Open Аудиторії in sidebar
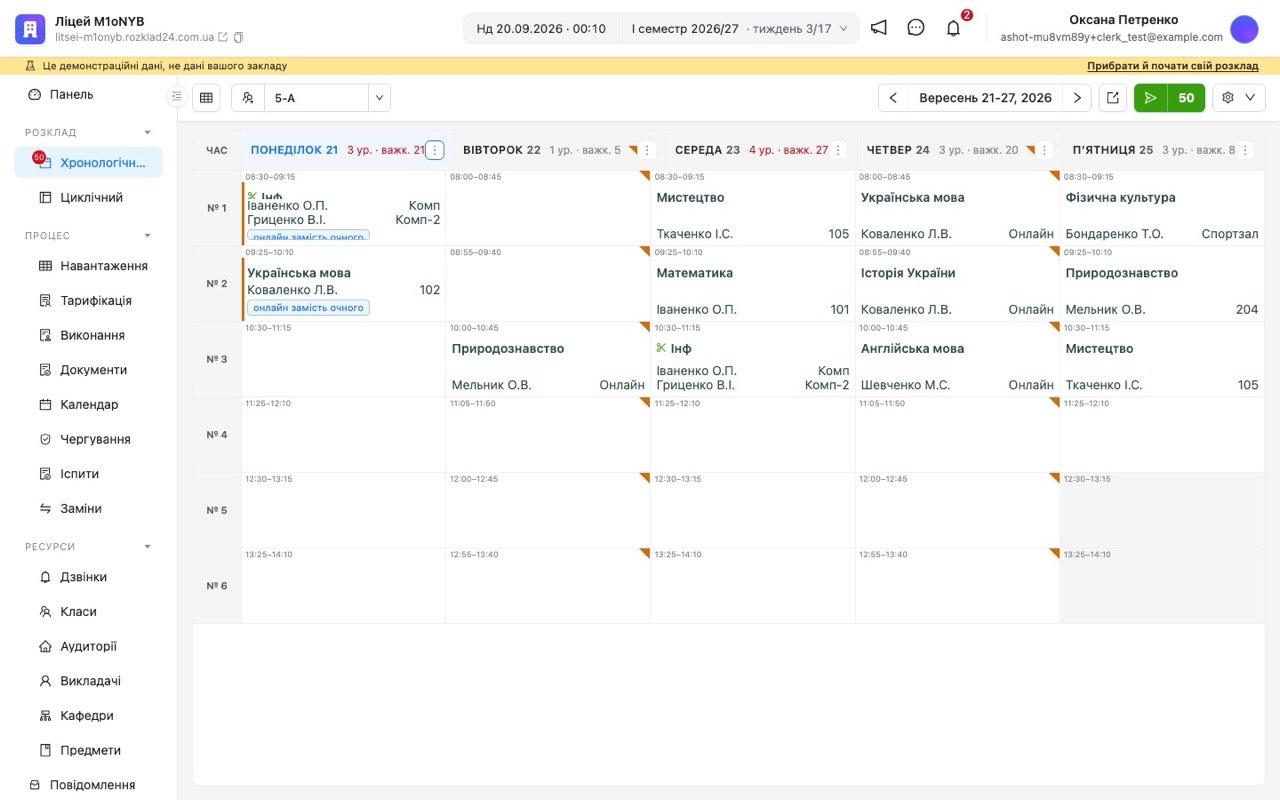Image resolution: width=1280 pixels, height=800 pixels. [x=88, y=647]
